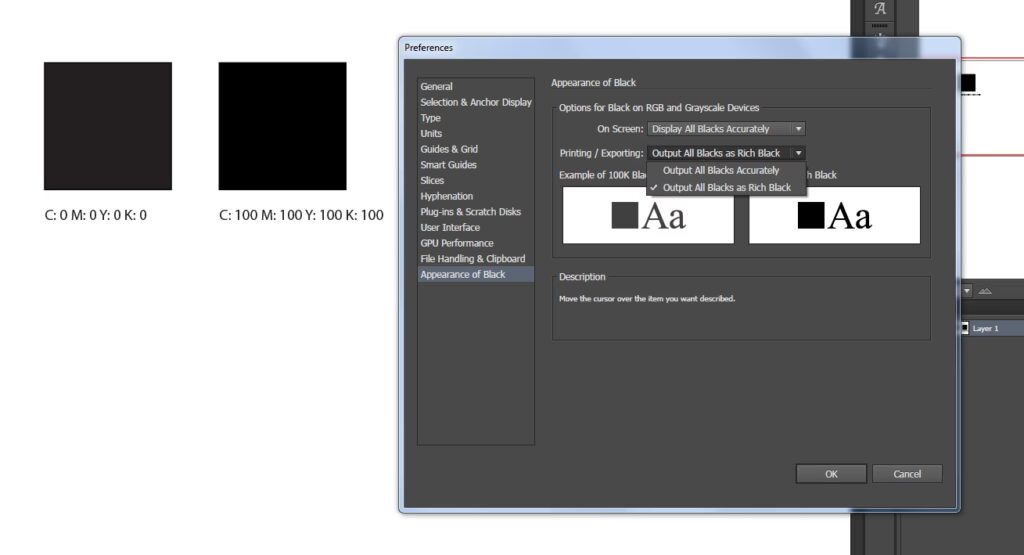Image resolution: width=1024 pixels, height=555 pixels.
Task: Open File Handling & Clipboard preferences
Action: [x=472, y=259]
